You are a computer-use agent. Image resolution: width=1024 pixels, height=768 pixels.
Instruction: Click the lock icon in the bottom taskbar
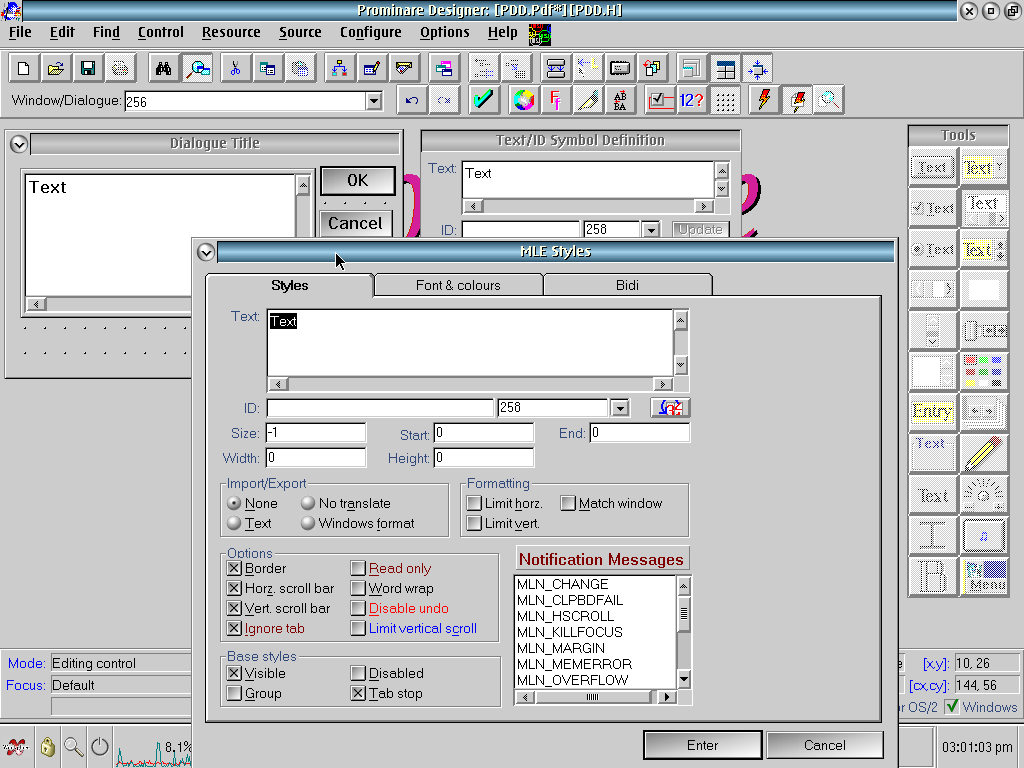click(47, 746)
